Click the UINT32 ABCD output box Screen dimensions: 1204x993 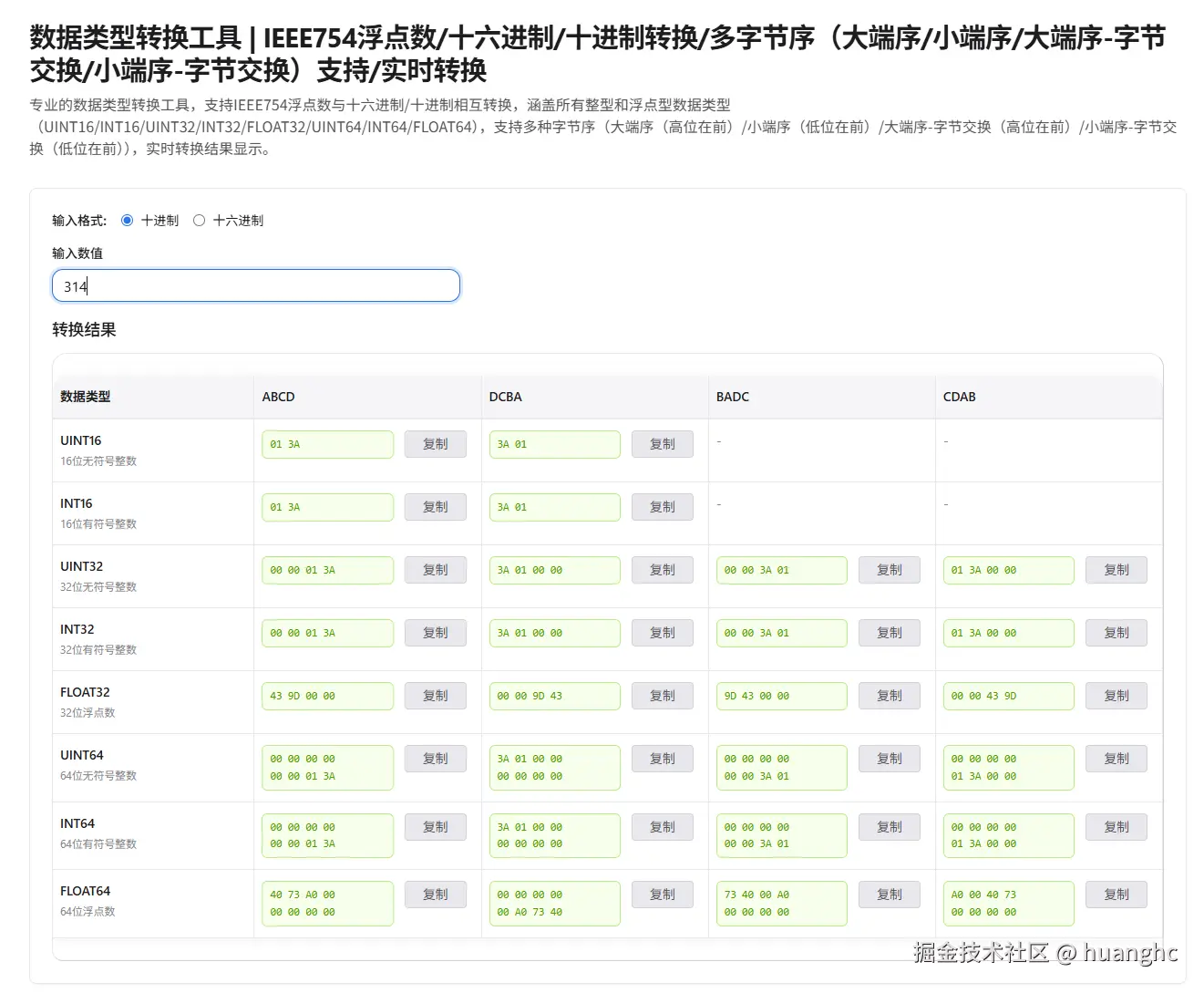[327, 571]
